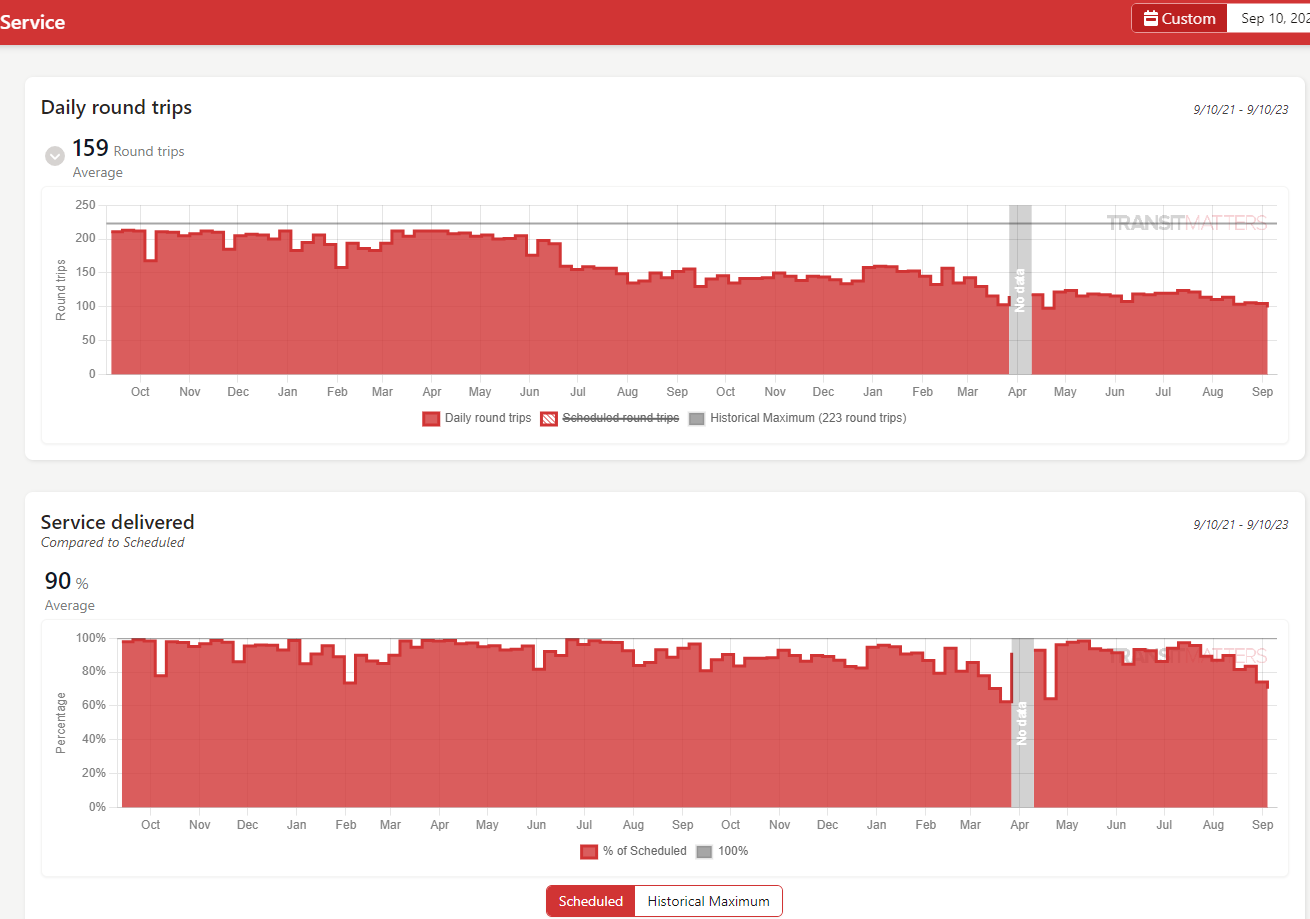Click date range label on Service delivered card

point(1240,524)
